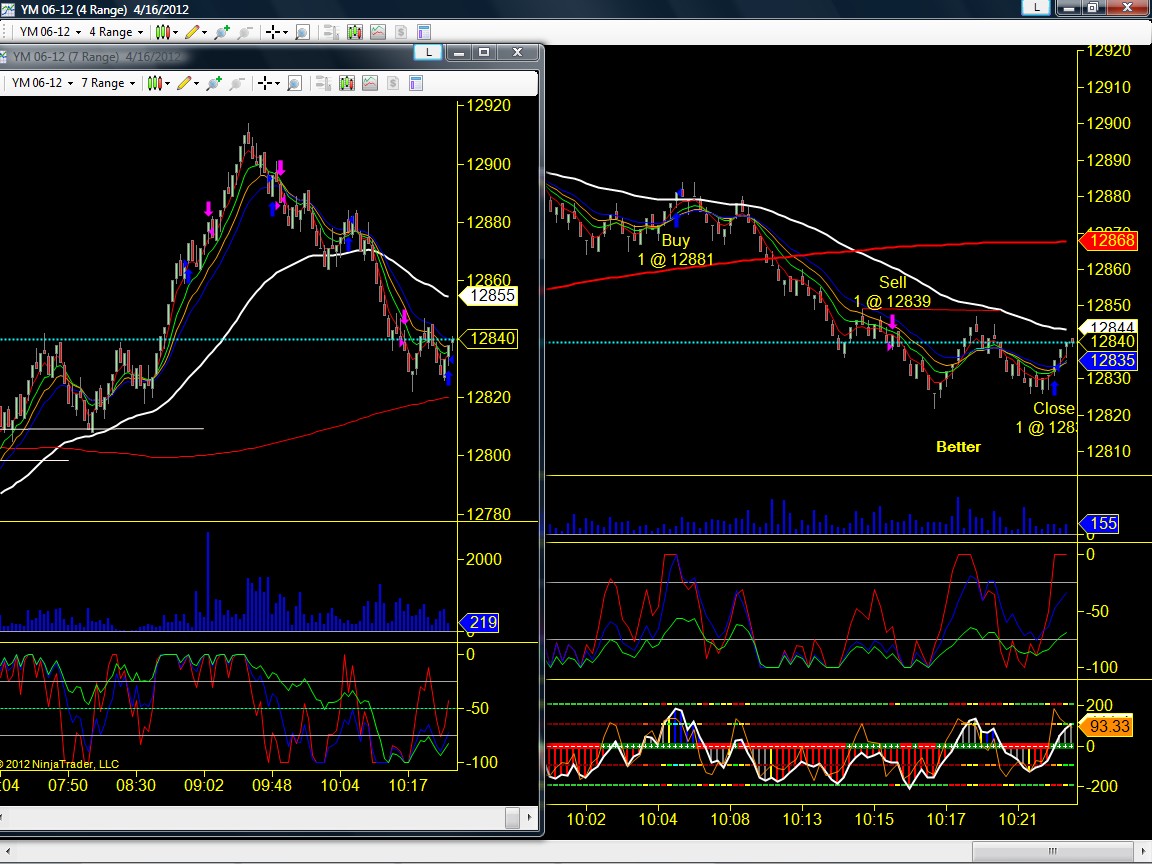
Task: Toggle Chart Trader icon in 7 Range toolbar
Action: point(323,83)
